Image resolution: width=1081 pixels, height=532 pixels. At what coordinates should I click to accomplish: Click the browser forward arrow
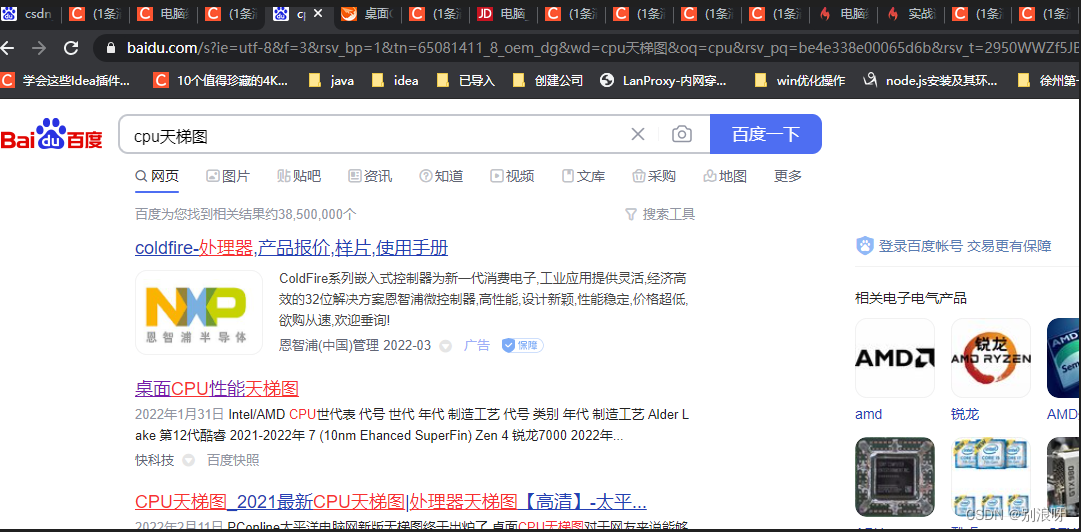pos(39,48)
